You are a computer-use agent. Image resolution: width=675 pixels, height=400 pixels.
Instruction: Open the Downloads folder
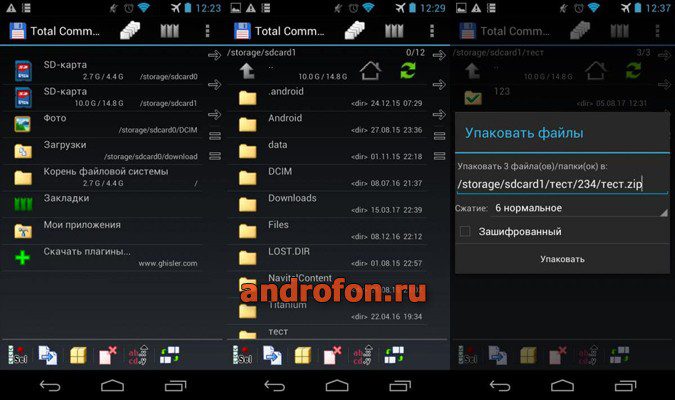point(327,204)
